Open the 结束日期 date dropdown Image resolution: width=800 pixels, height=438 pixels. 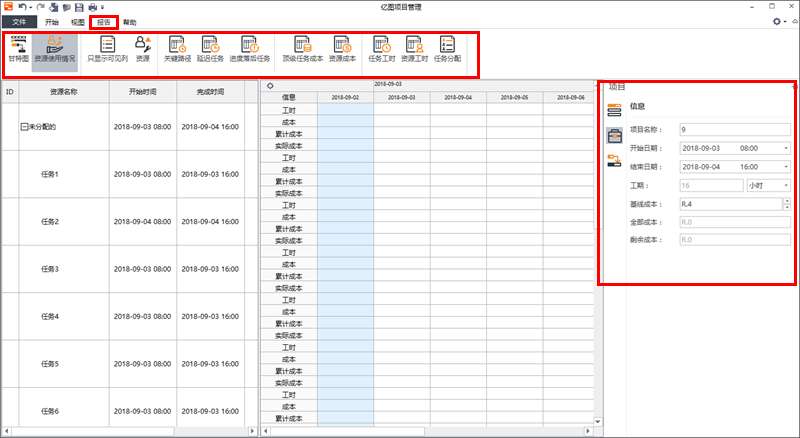pyautogui.click(x=786, y=167)
